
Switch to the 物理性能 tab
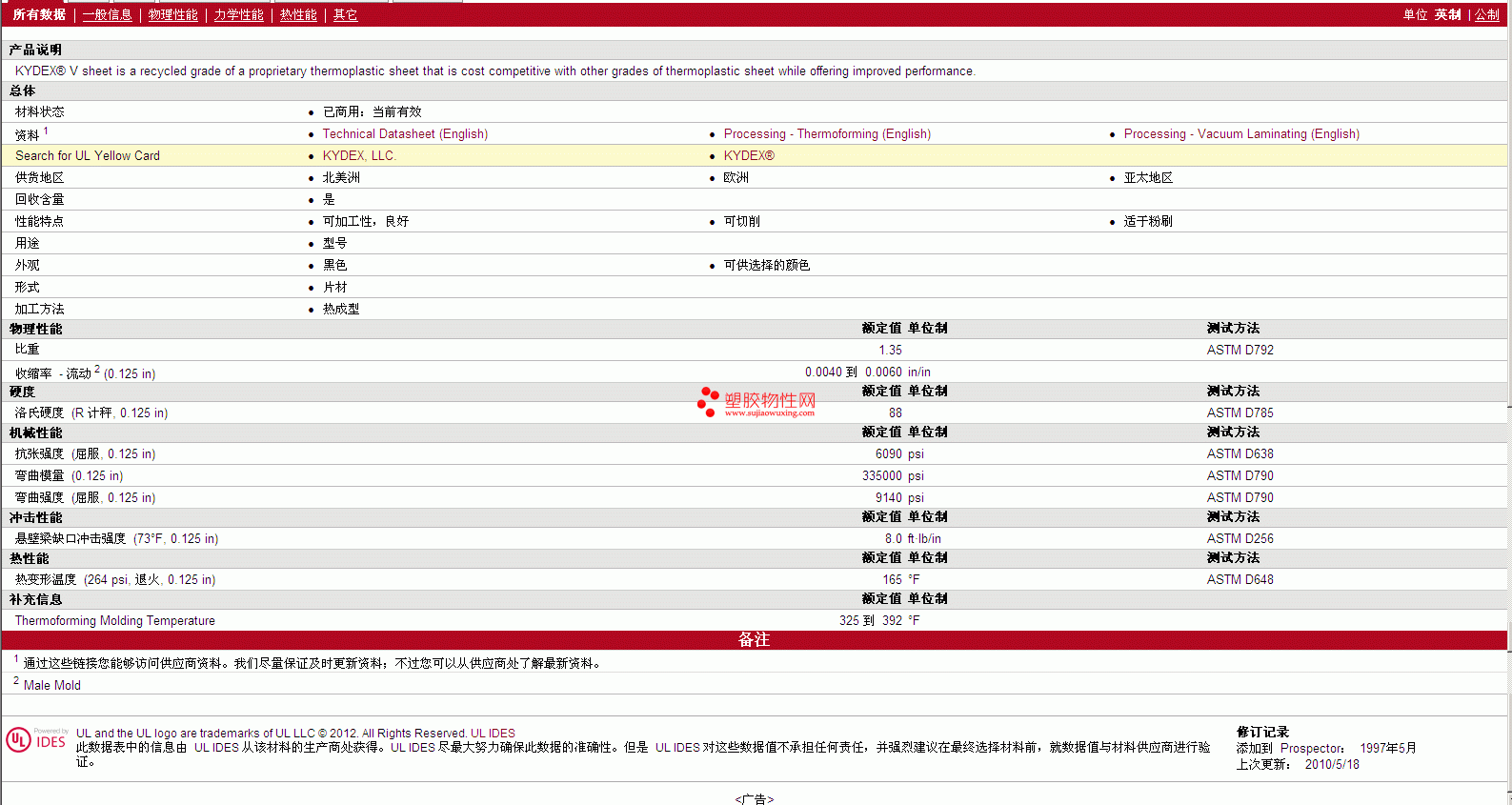click(x=172, y=15)
